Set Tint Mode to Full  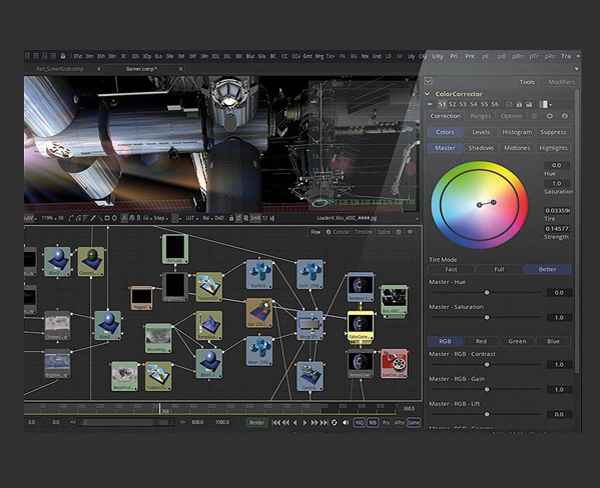[499, 269]
